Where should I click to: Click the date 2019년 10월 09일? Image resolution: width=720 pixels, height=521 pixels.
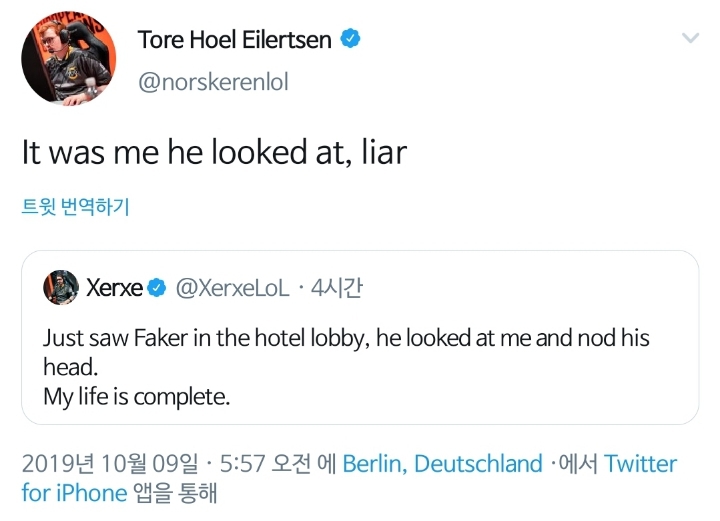click(x=109, y=464)
